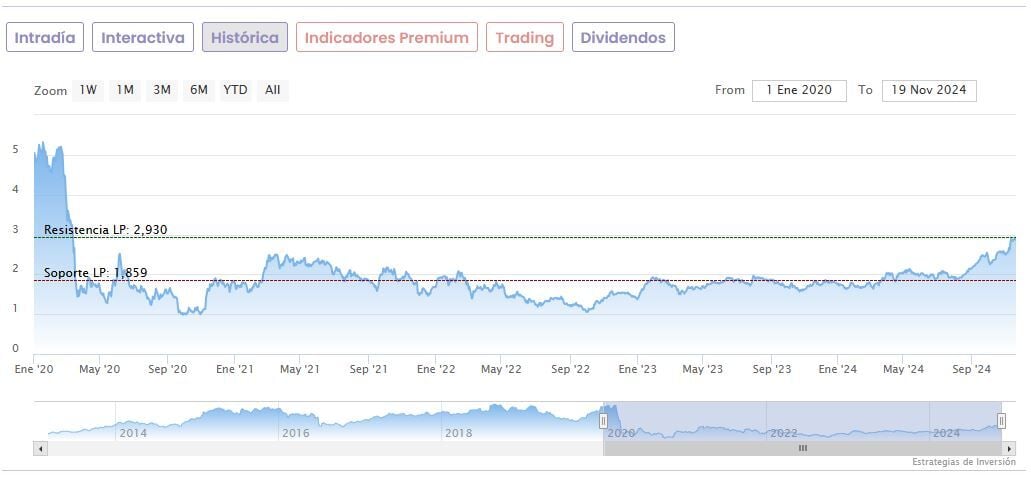Set zoom range to 1W
The image size is (1031, 477).
(x=88, y=90)
